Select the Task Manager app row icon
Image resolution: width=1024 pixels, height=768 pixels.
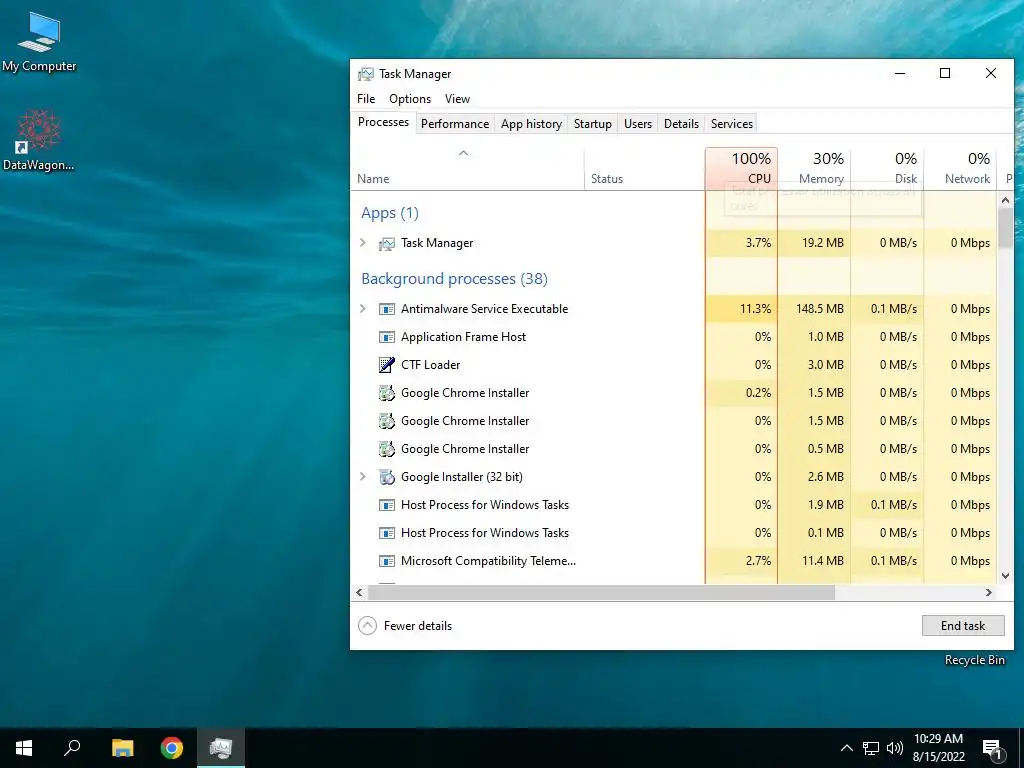pyautogui.click(x=387, y=244)
